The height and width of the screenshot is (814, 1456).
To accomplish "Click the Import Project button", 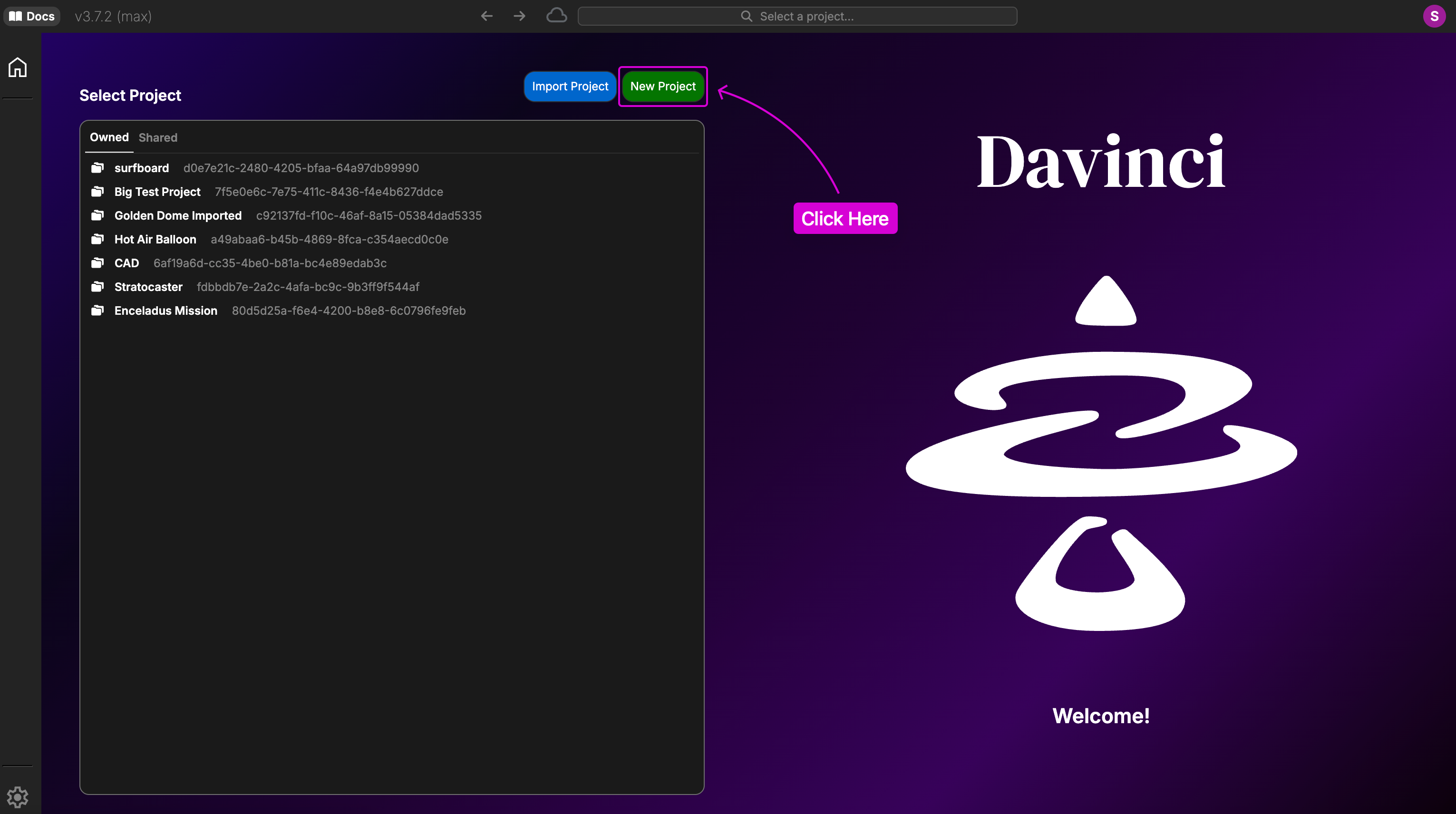I will (570, 87).
